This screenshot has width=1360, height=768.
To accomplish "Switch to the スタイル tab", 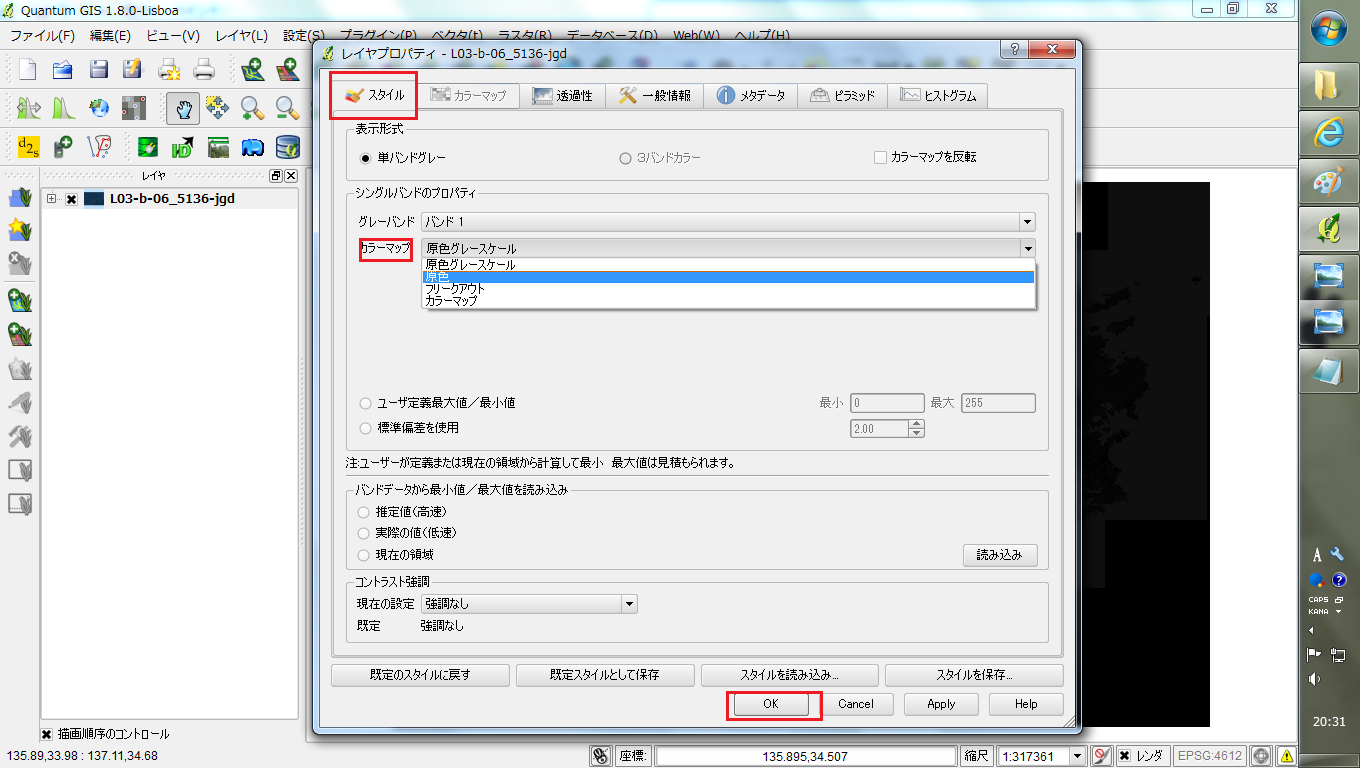I will [374, 96].
